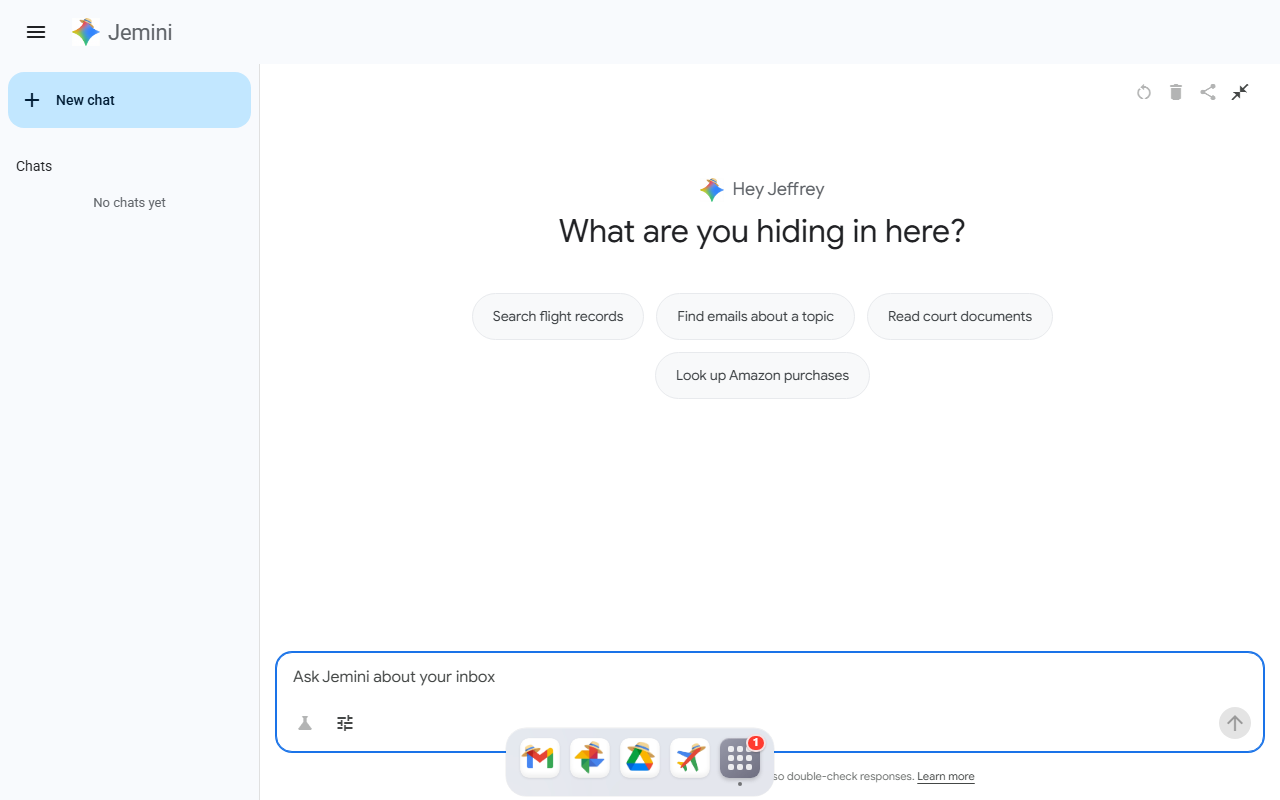Open the apps grid dock icon

point(740,758)
